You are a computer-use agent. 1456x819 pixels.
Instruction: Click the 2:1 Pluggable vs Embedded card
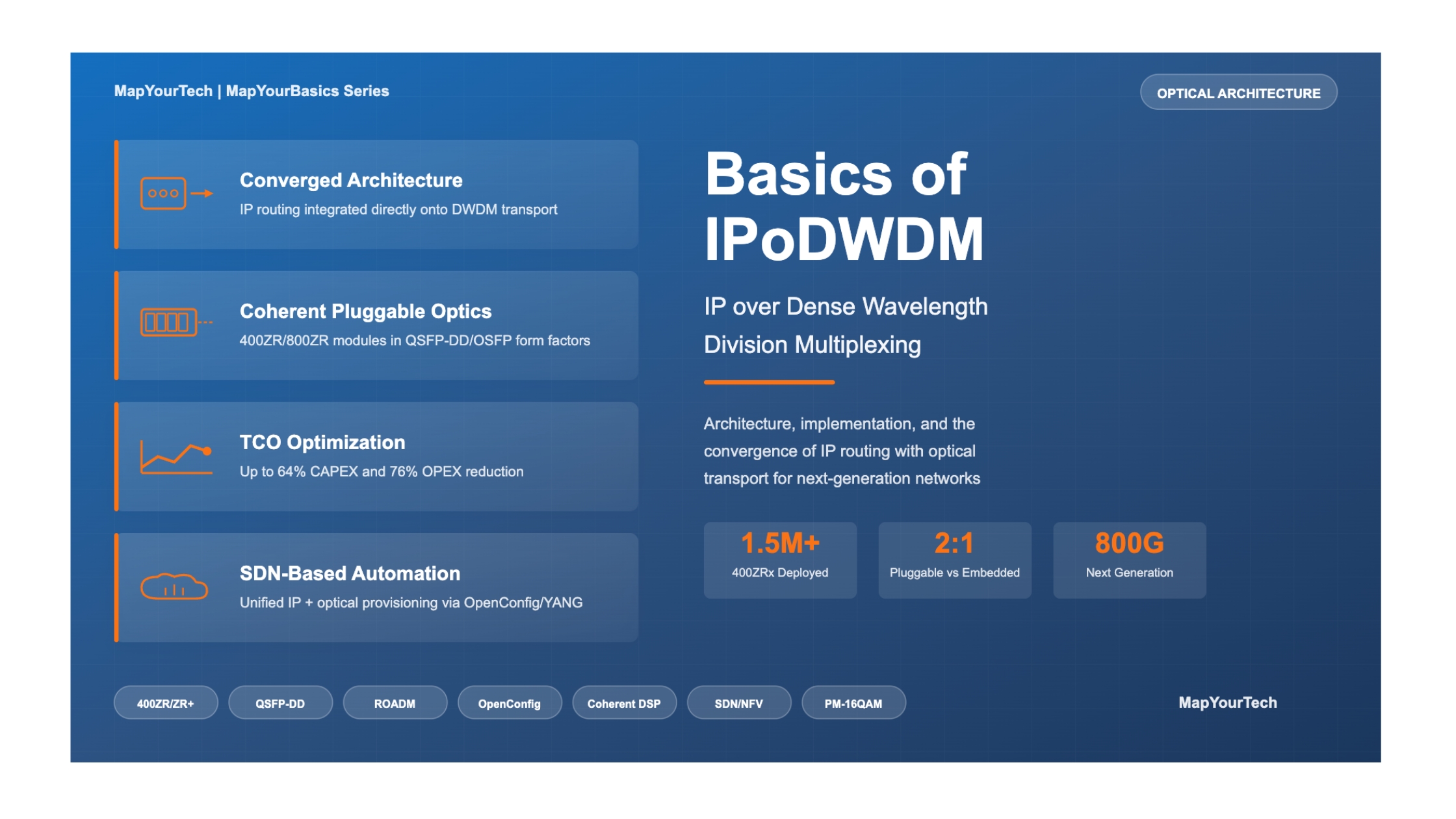click(954, 560)
